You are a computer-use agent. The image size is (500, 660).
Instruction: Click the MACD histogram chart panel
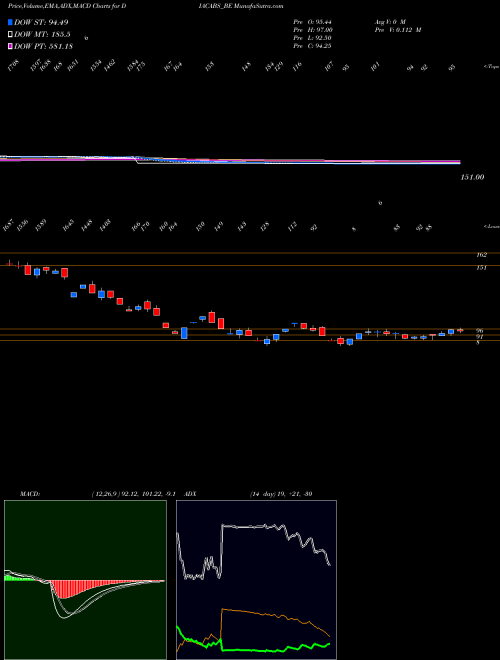click(85, 580)
